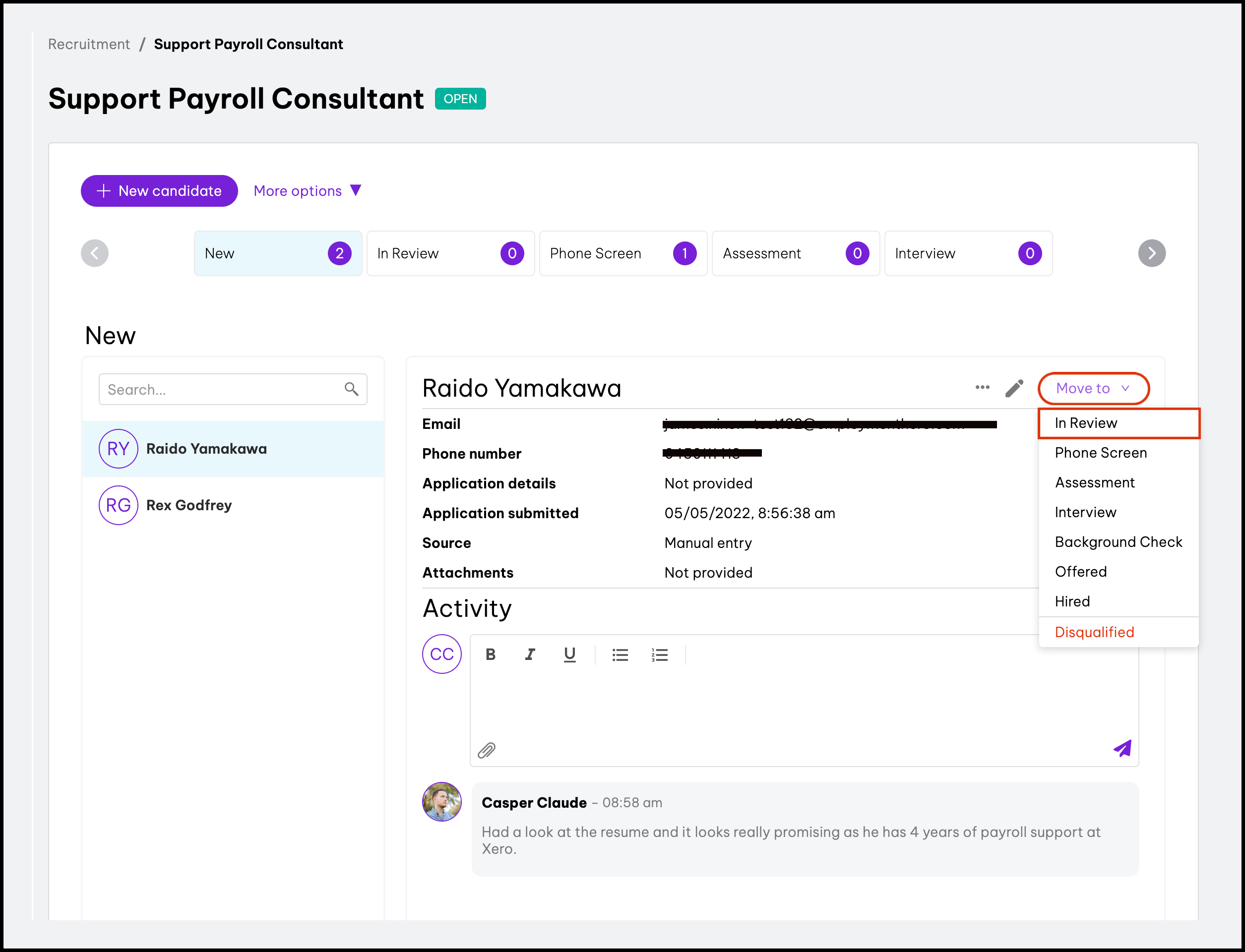The image size is (1245, 952).
Task: Click the search magnifier icon
Action: coord(352,389)
